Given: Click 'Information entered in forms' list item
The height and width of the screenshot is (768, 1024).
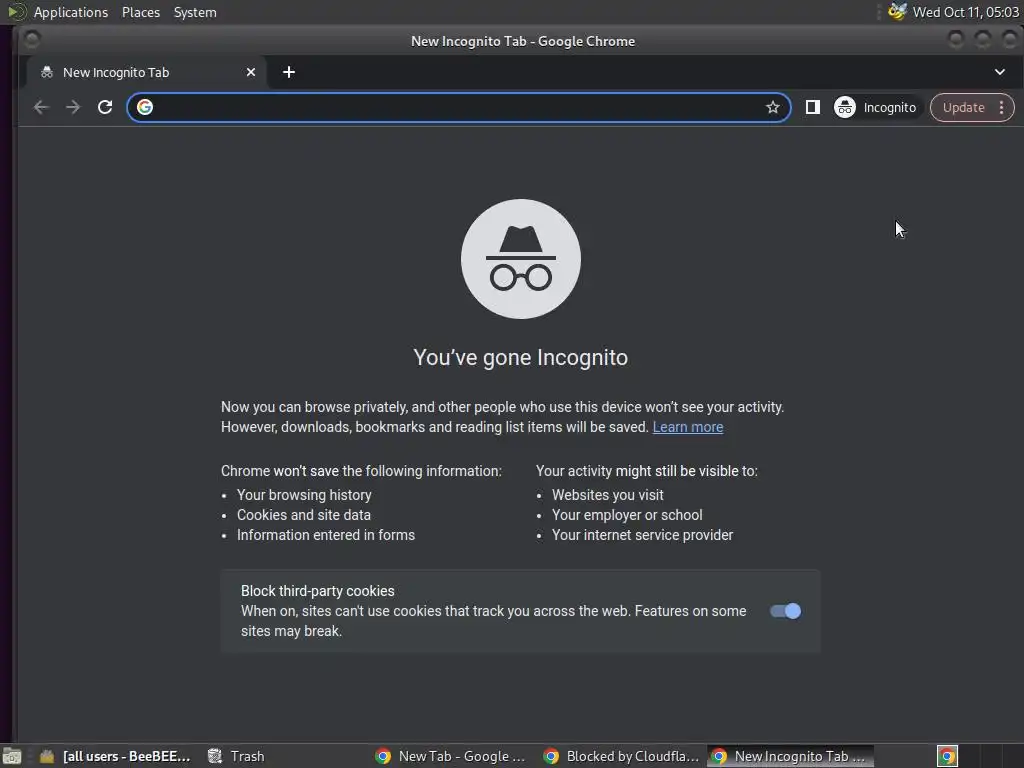Looking at the screenshot, I should (x=326, y=535).
